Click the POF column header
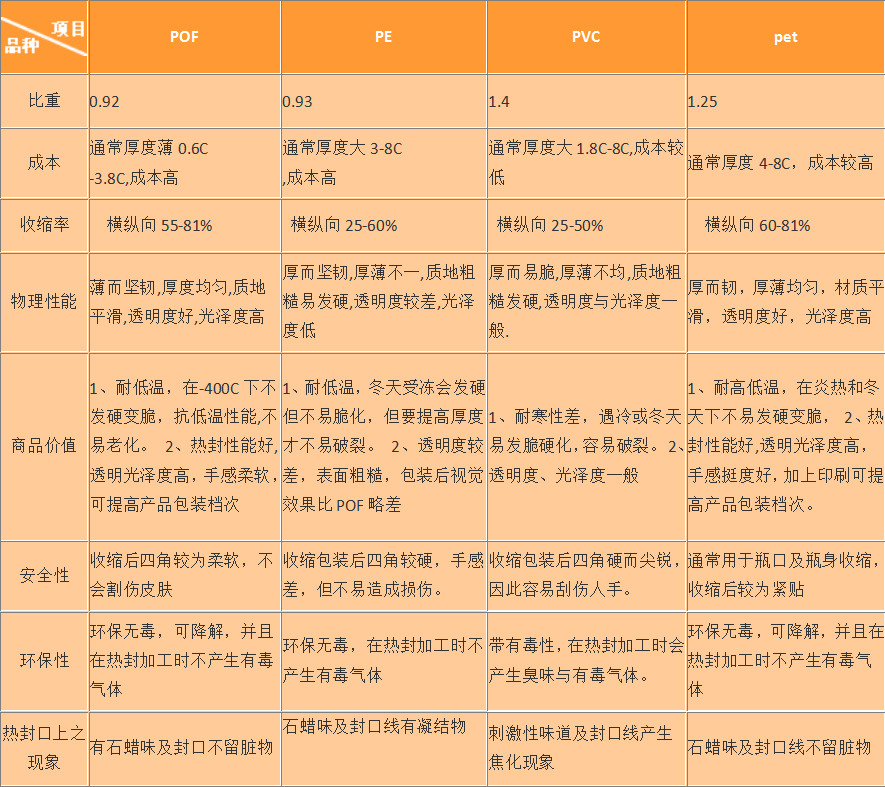Image resolution: width=885 pixels, height=787 pixels. click(x=184, y=37)
